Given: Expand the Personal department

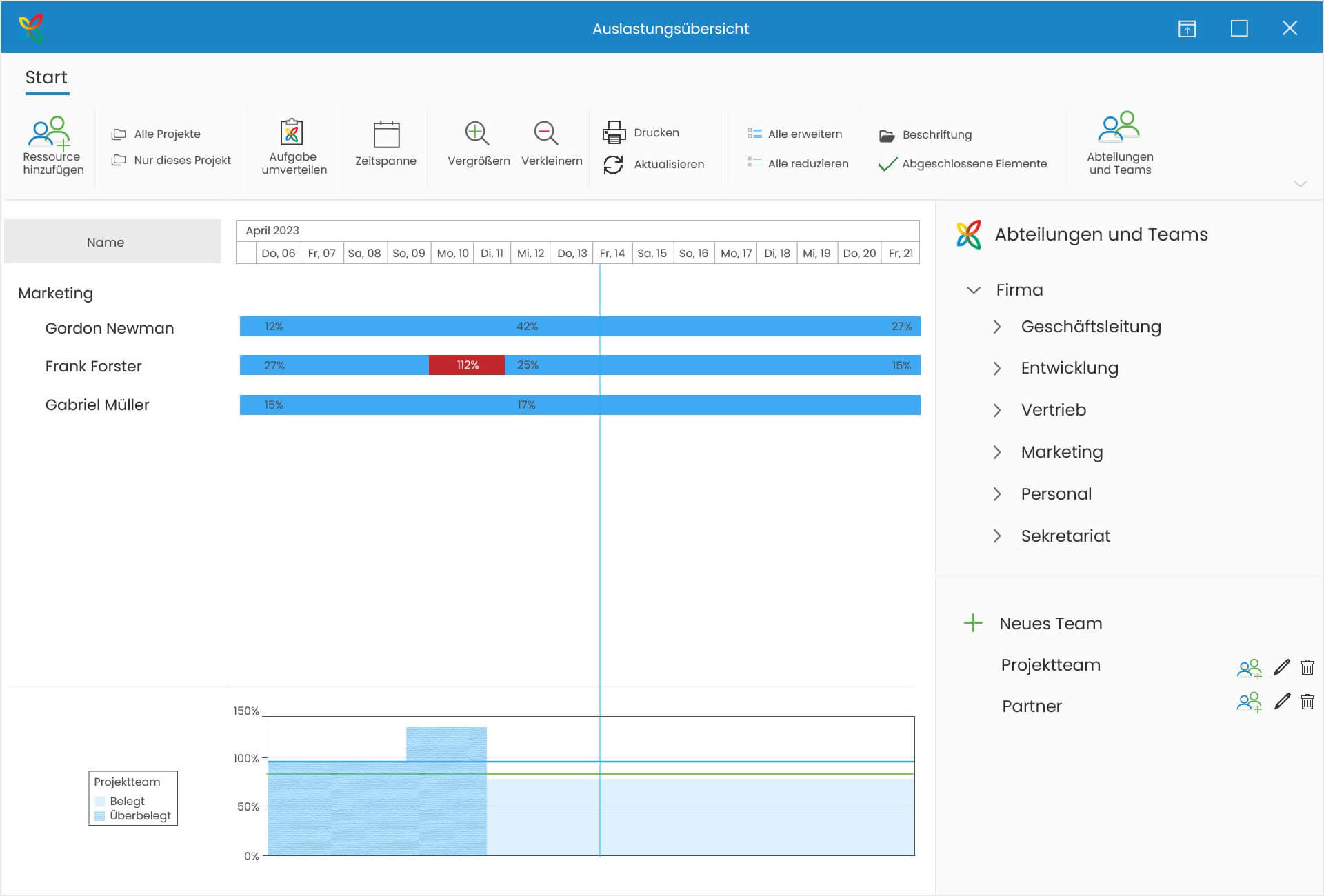Looking at the screenshot, I should (997, 494).
